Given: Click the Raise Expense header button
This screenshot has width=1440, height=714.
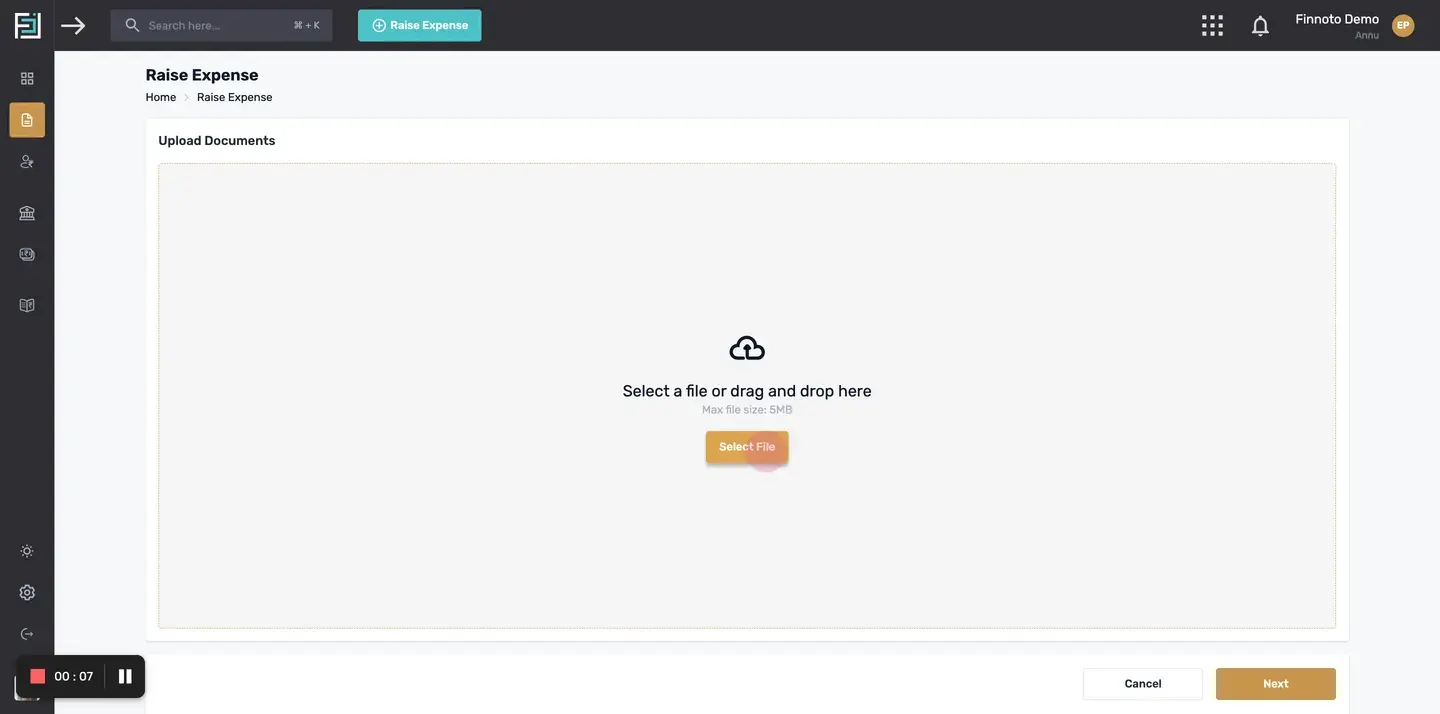Looking at the screenshot, I should (420, 25).
